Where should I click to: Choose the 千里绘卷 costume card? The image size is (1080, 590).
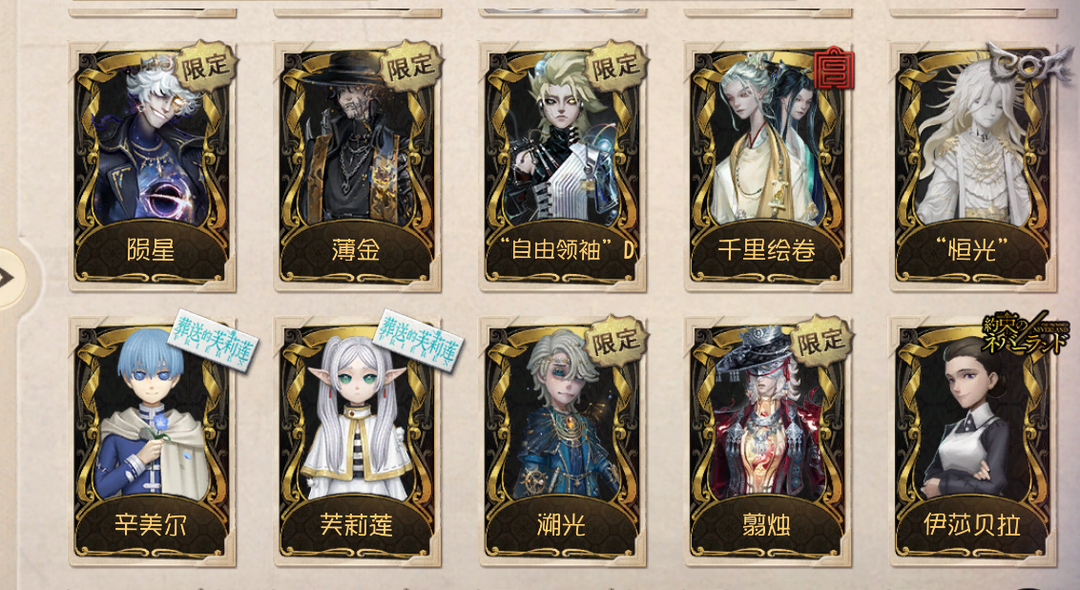(x=767, y=167)
